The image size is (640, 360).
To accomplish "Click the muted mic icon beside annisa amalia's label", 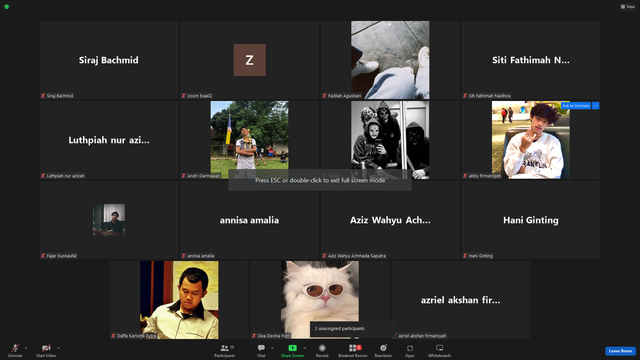I will 184,256.
